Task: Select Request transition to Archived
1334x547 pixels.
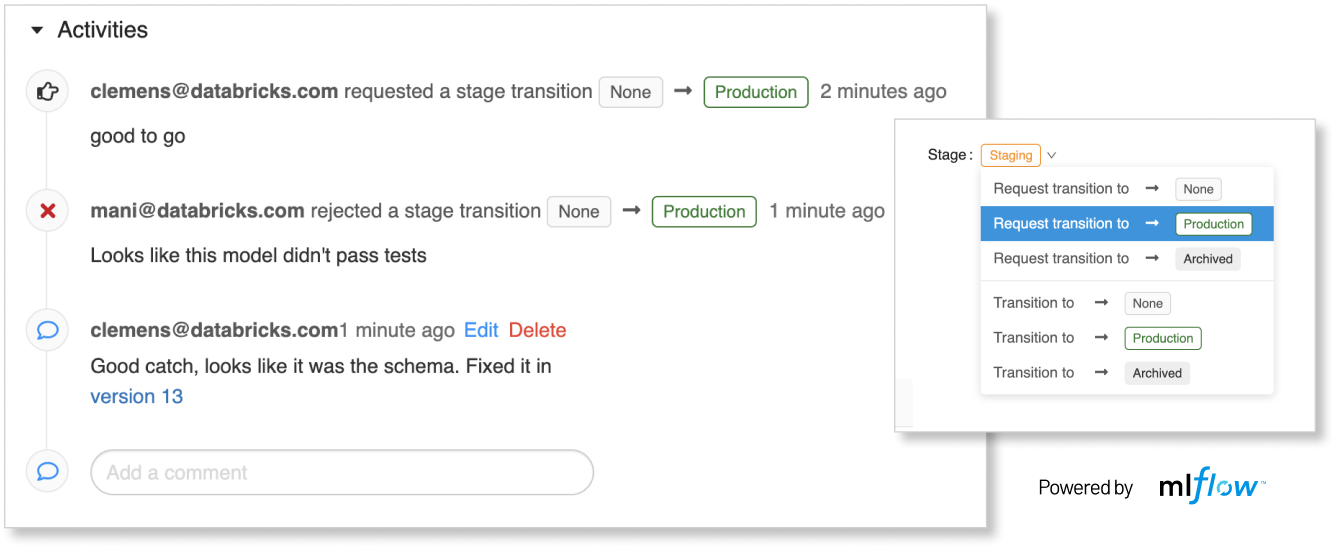Action: click(1115, 259)
